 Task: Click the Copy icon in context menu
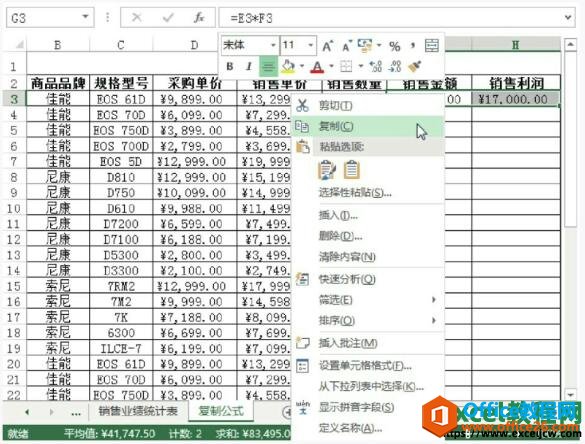(302, 126)
